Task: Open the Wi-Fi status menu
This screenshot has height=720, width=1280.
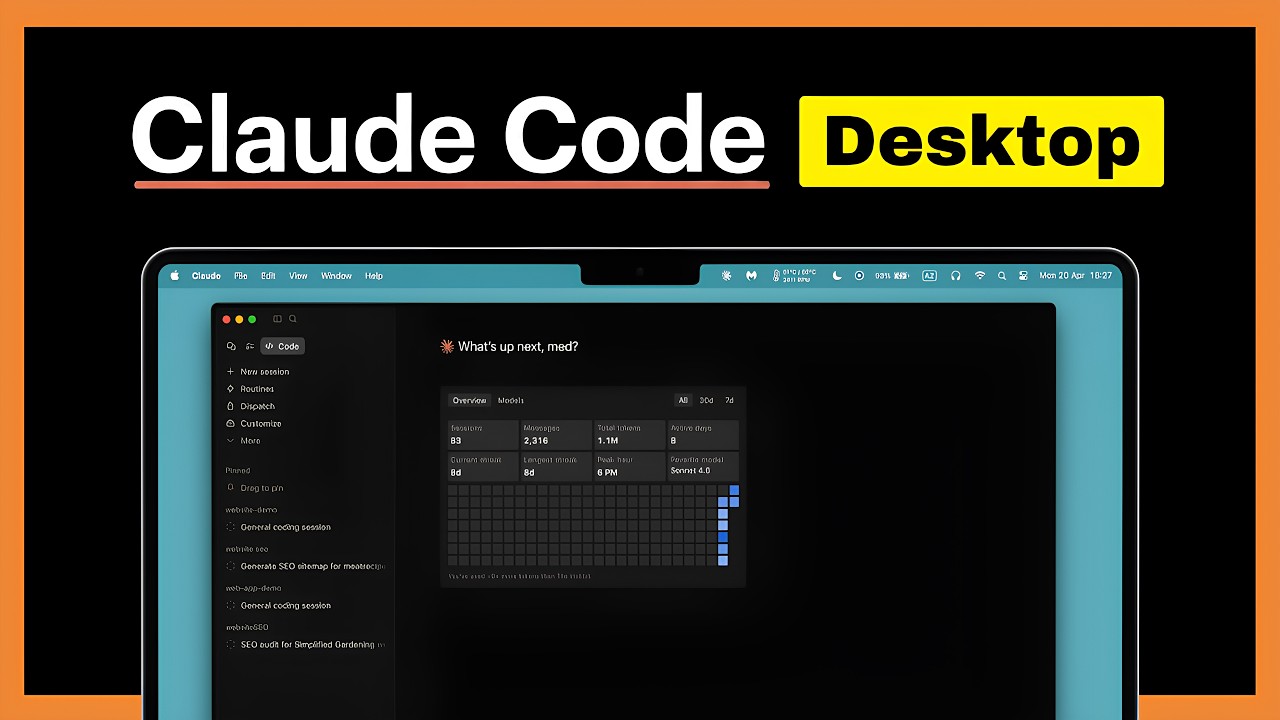Action: [980, 276]
